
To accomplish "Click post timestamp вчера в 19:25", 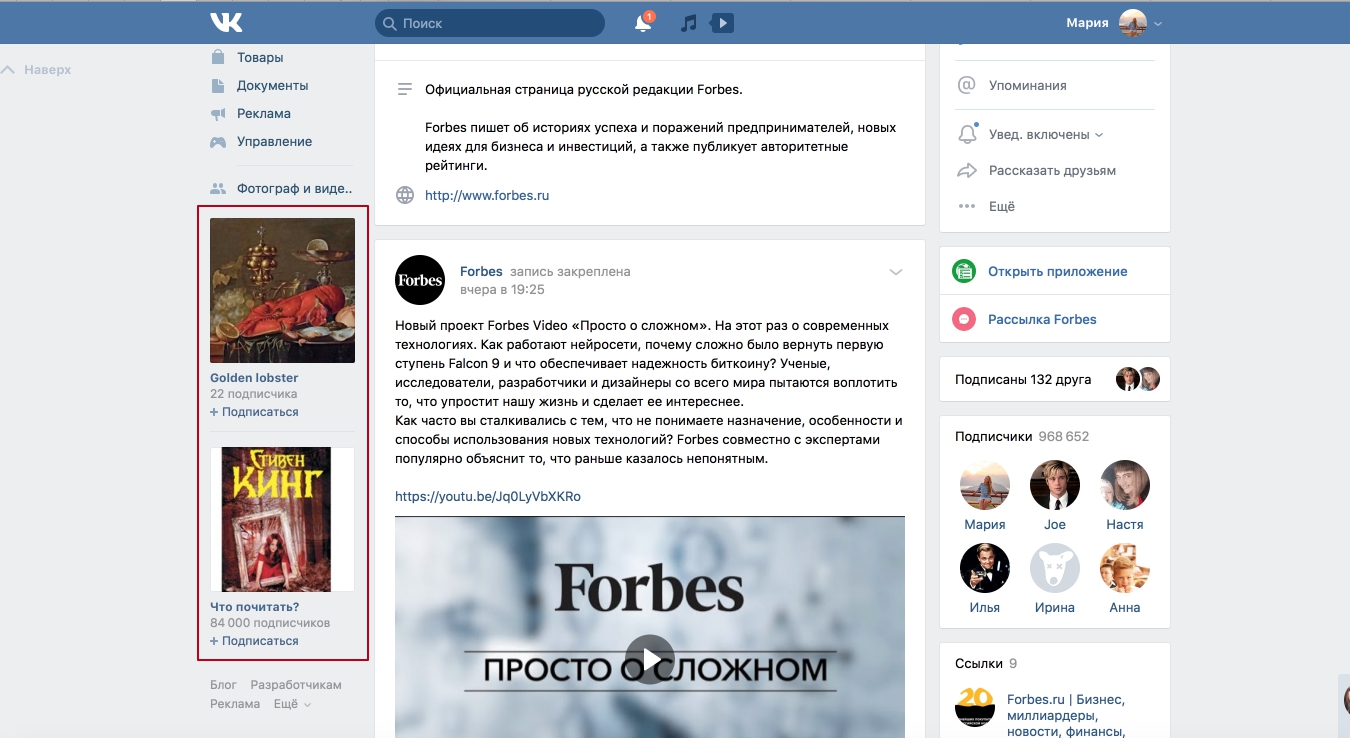I will click(502, 289).
